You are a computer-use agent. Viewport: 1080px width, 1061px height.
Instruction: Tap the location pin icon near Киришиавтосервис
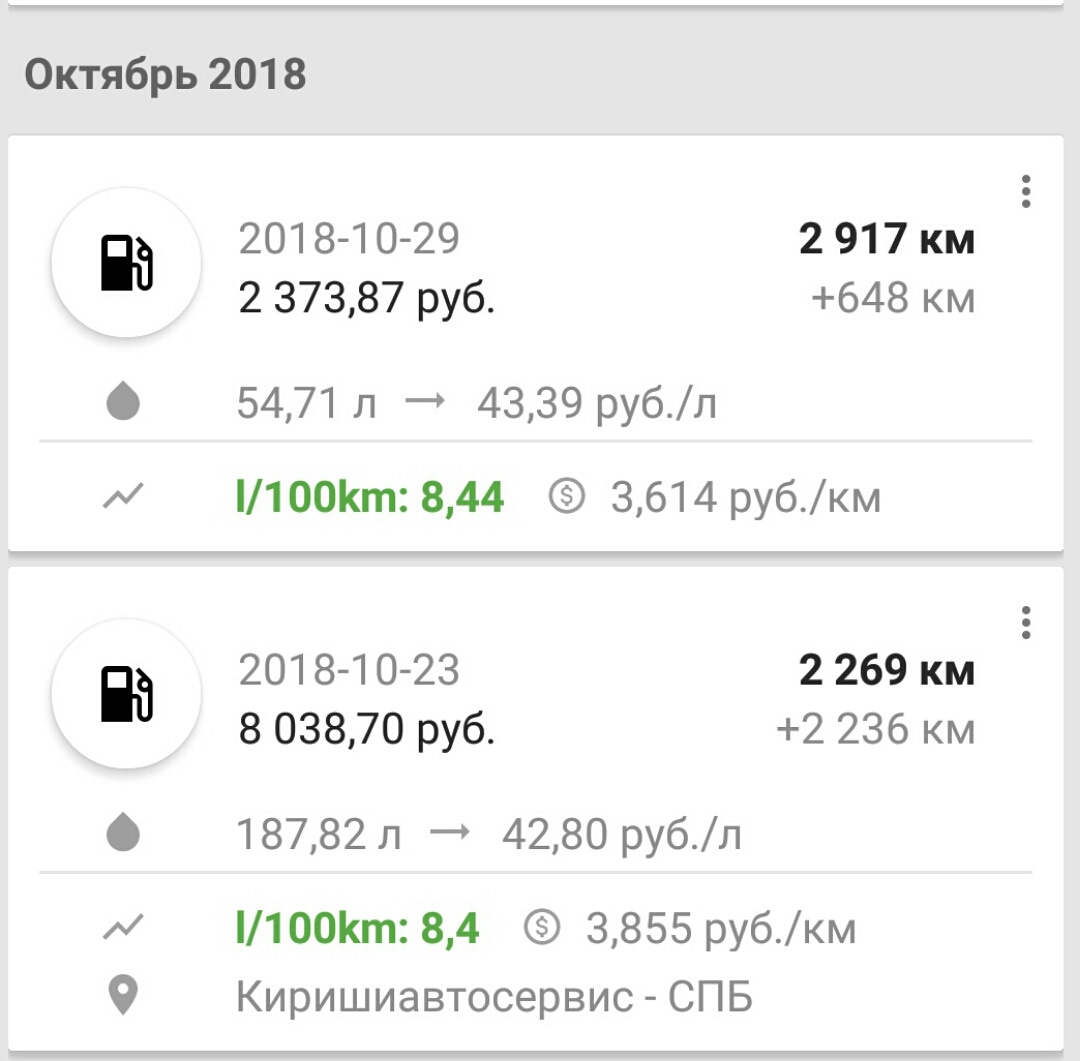[123, 996]
